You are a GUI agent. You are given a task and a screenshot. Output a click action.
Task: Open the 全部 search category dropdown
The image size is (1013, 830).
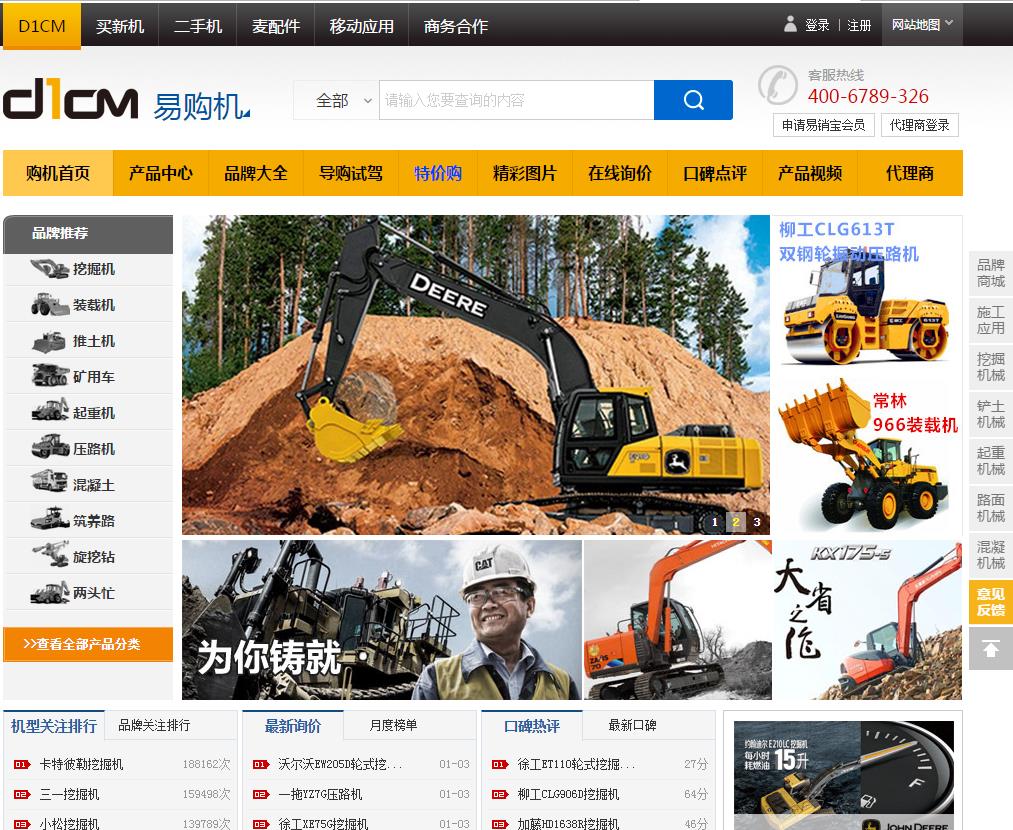click(336, 100)
